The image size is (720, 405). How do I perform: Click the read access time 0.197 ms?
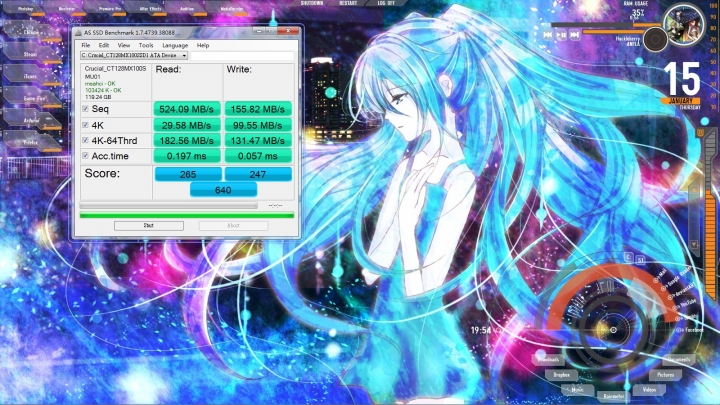click(x=186, y=156)
